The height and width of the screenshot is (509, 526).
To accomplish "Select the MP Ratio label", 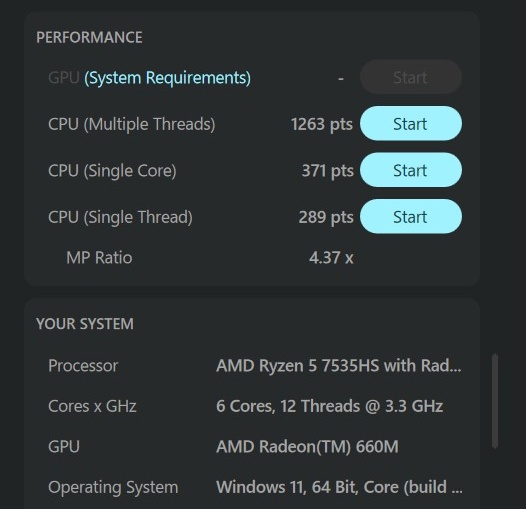I will click(x=99, y=258).
